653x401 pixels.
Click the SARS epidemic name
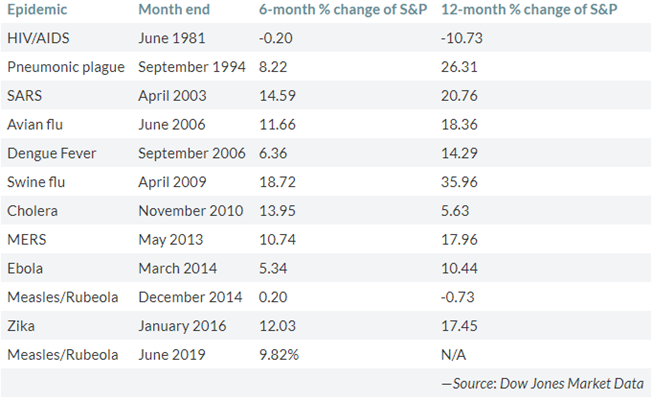click(25, 96)
